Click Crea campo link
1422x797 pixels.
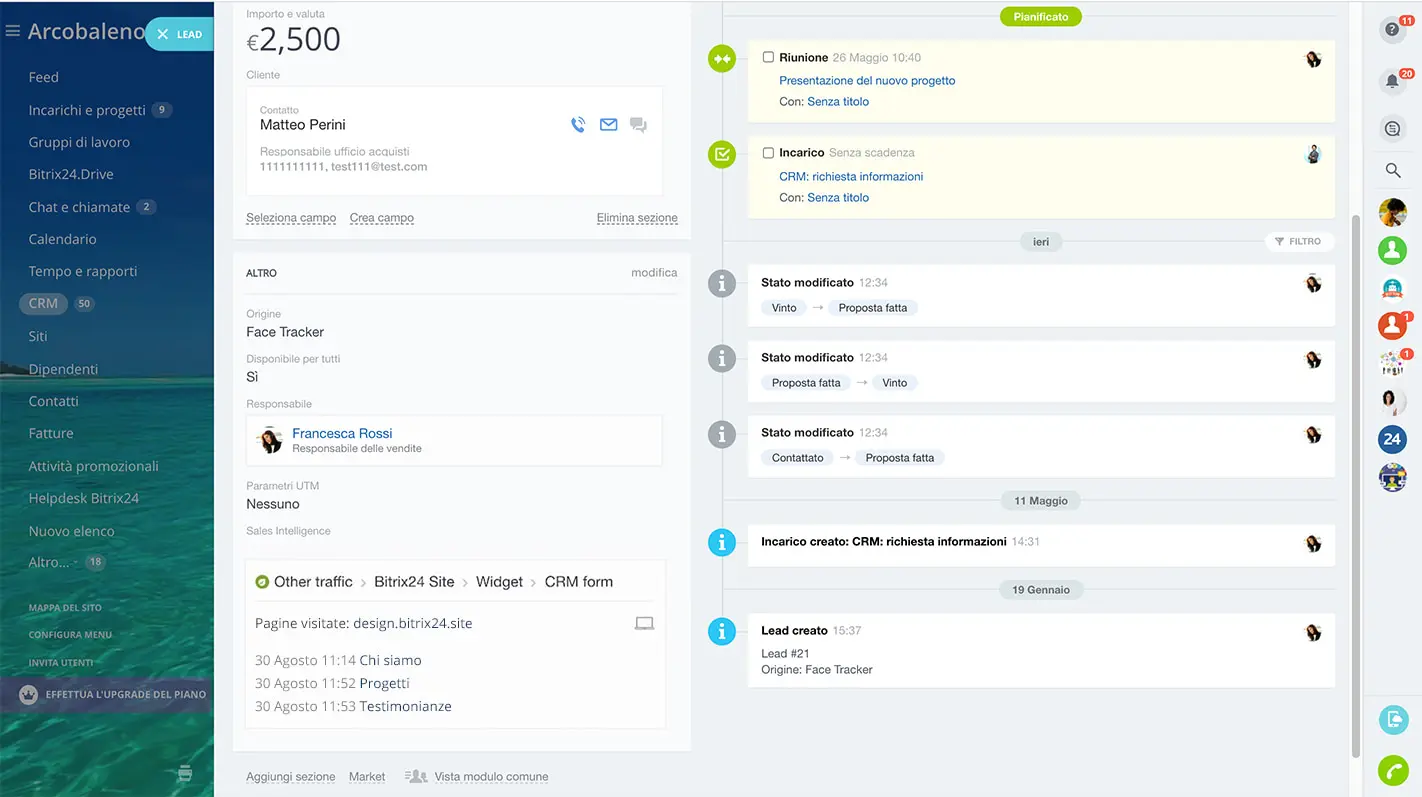(x=382, y=218)
